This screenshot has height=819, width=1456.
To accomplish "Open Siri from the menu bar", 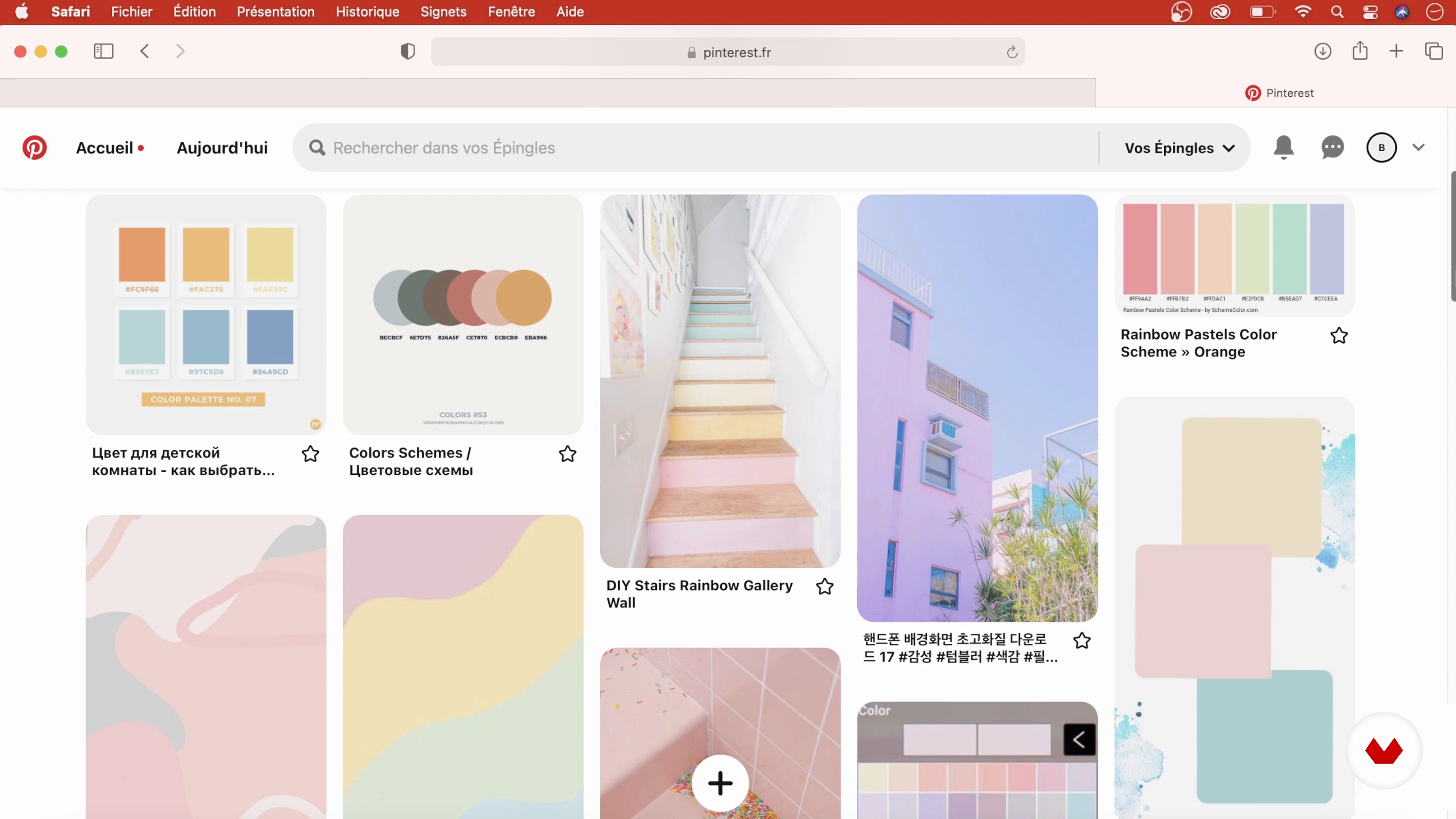I will click(1402, 12).
